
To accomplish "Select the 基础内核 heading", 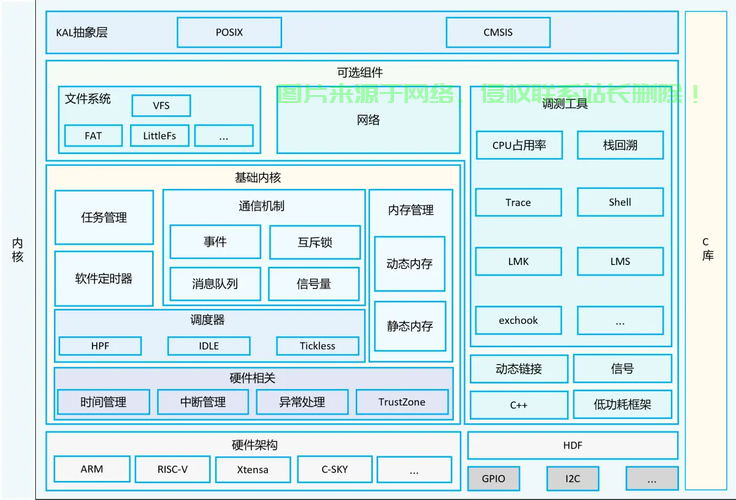I will pyautogui.click(x=258, y=177).
